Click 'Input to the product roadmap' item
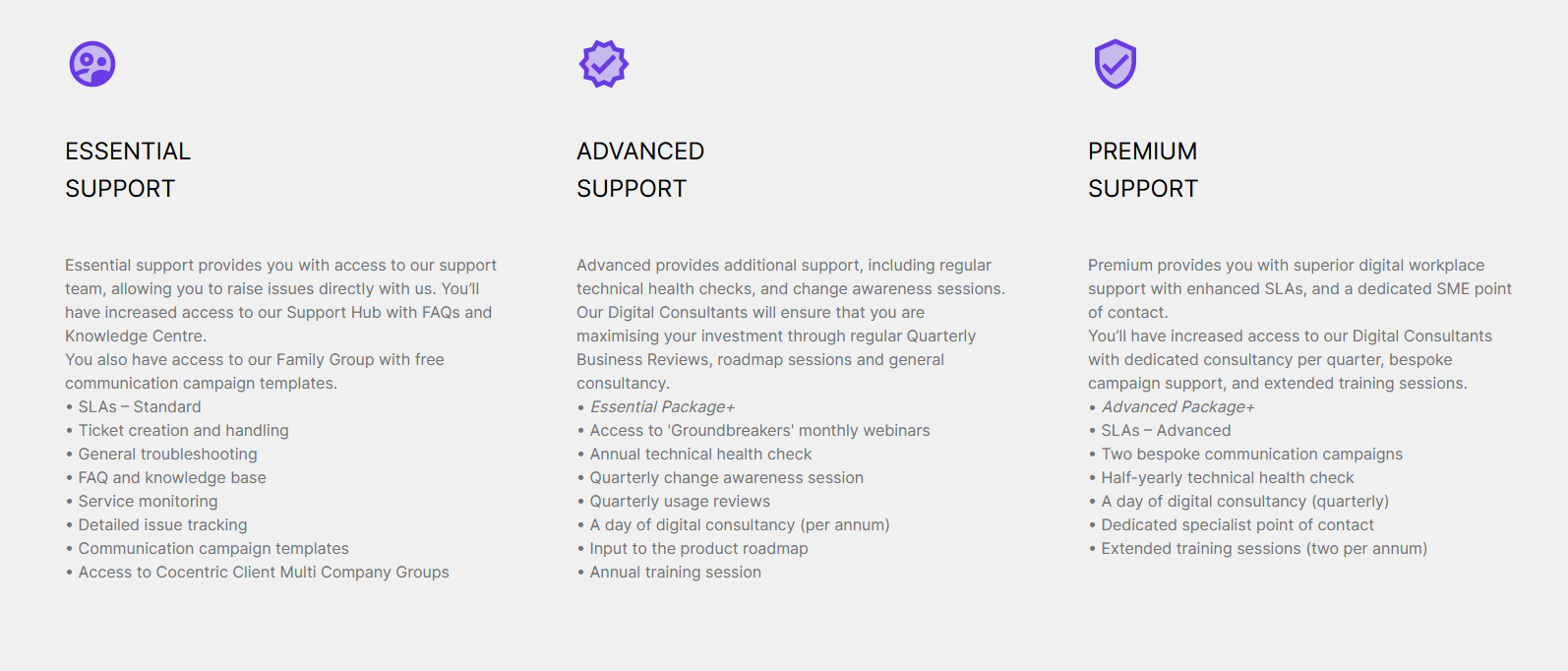The image size is (1568, 671). [x=693, y=548]
